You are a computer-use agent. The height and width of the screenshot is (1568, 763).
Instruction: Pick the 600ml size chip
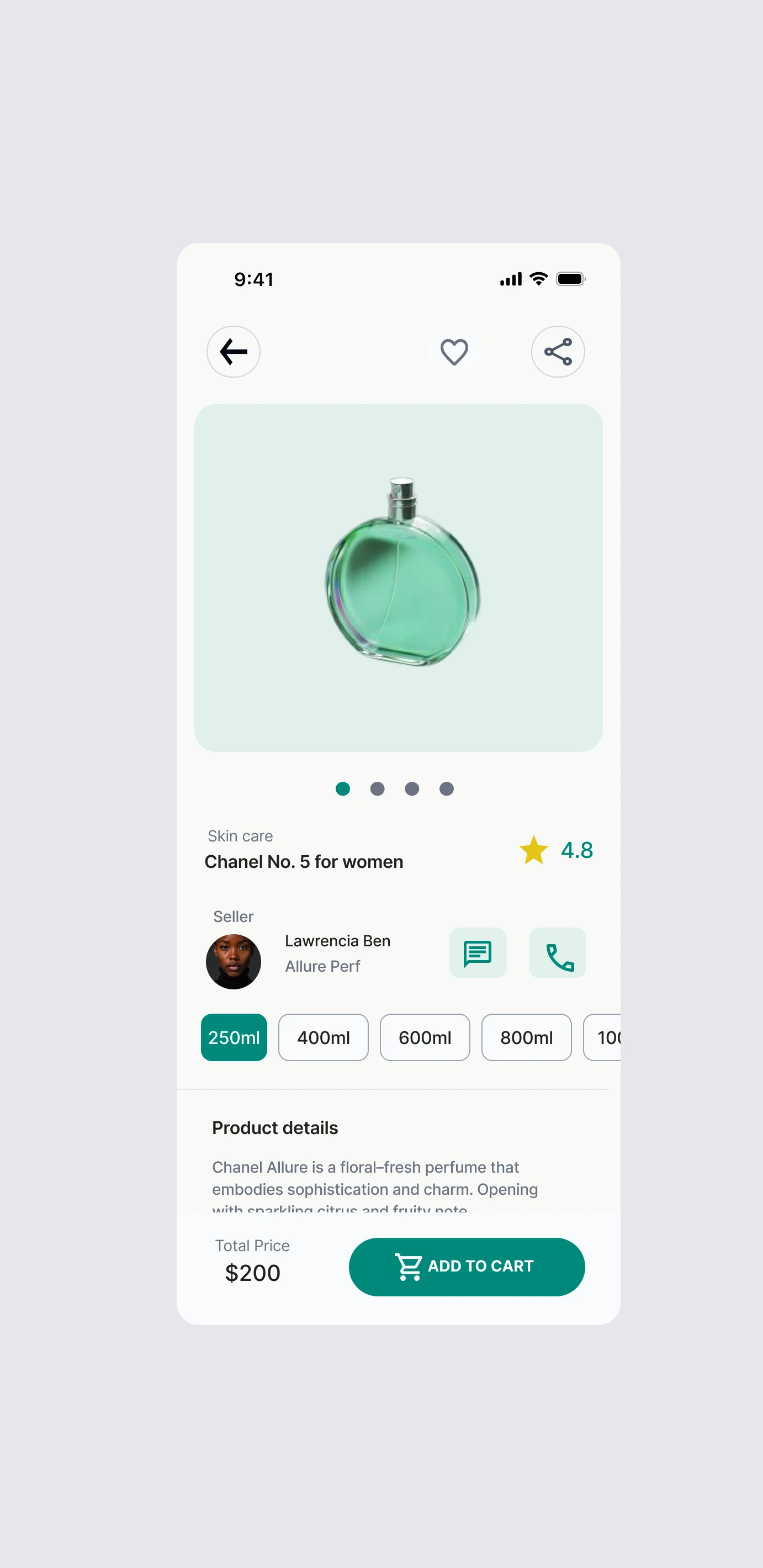tap(425, 1037)
